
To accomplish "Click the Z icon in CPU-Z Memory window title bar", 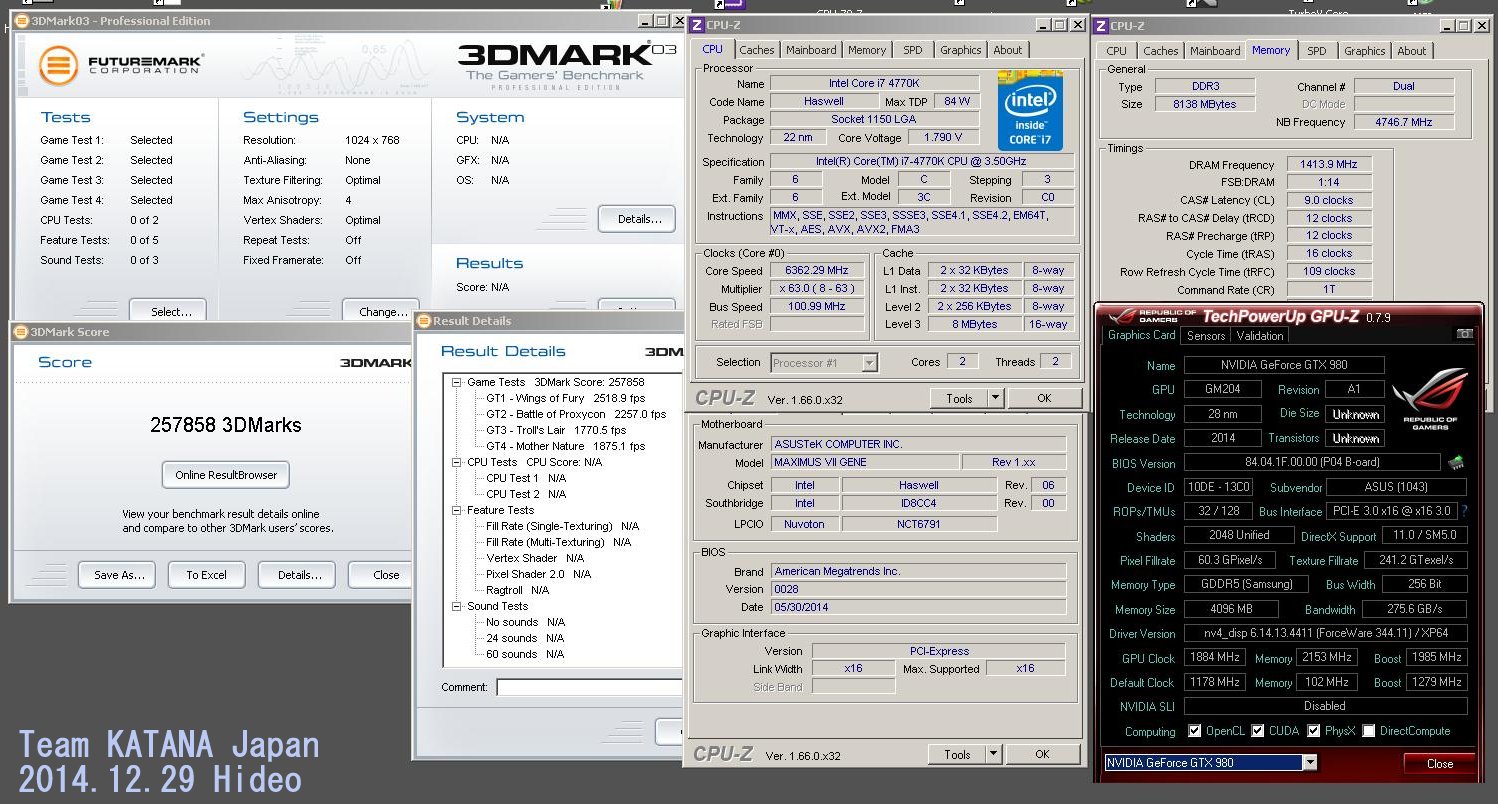I will [x=1101, y=26].
